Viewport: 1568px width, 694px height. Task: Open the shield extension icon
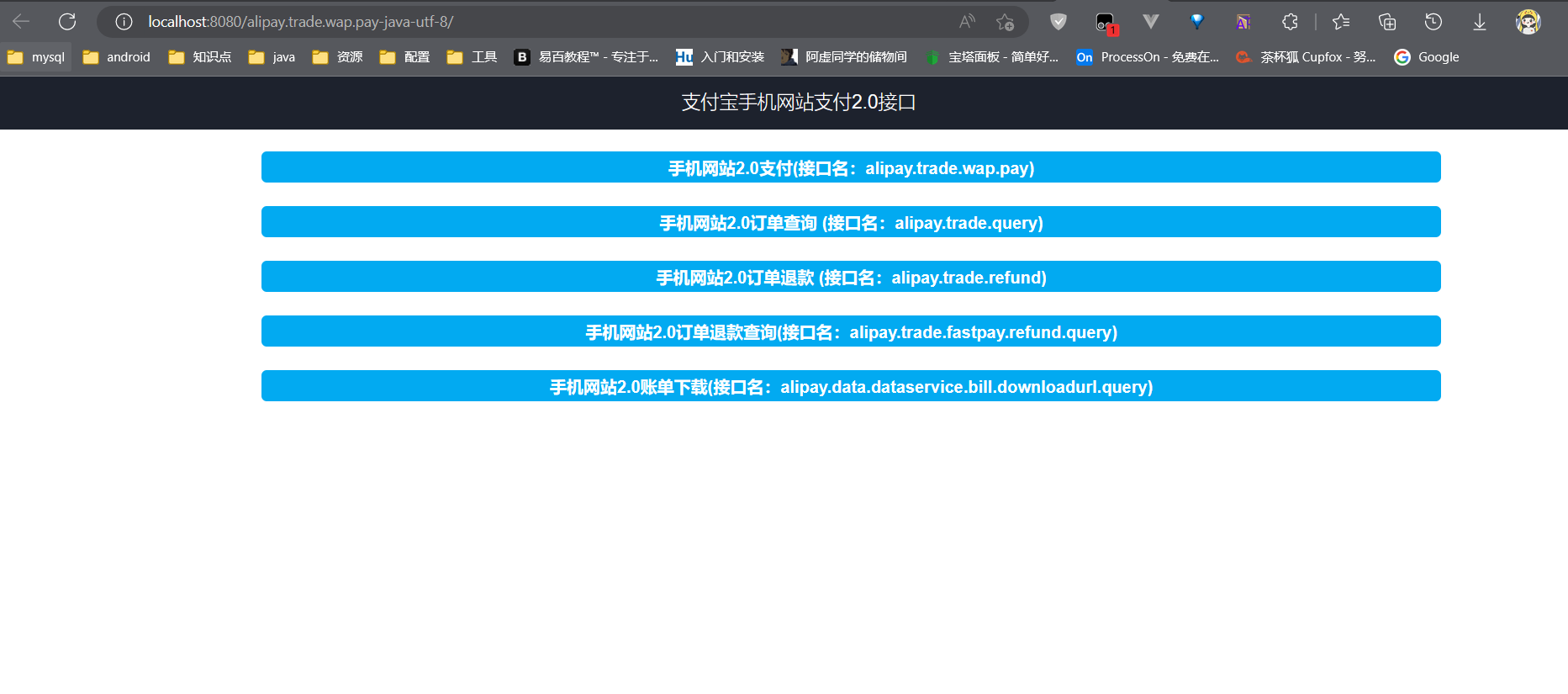1059,22
